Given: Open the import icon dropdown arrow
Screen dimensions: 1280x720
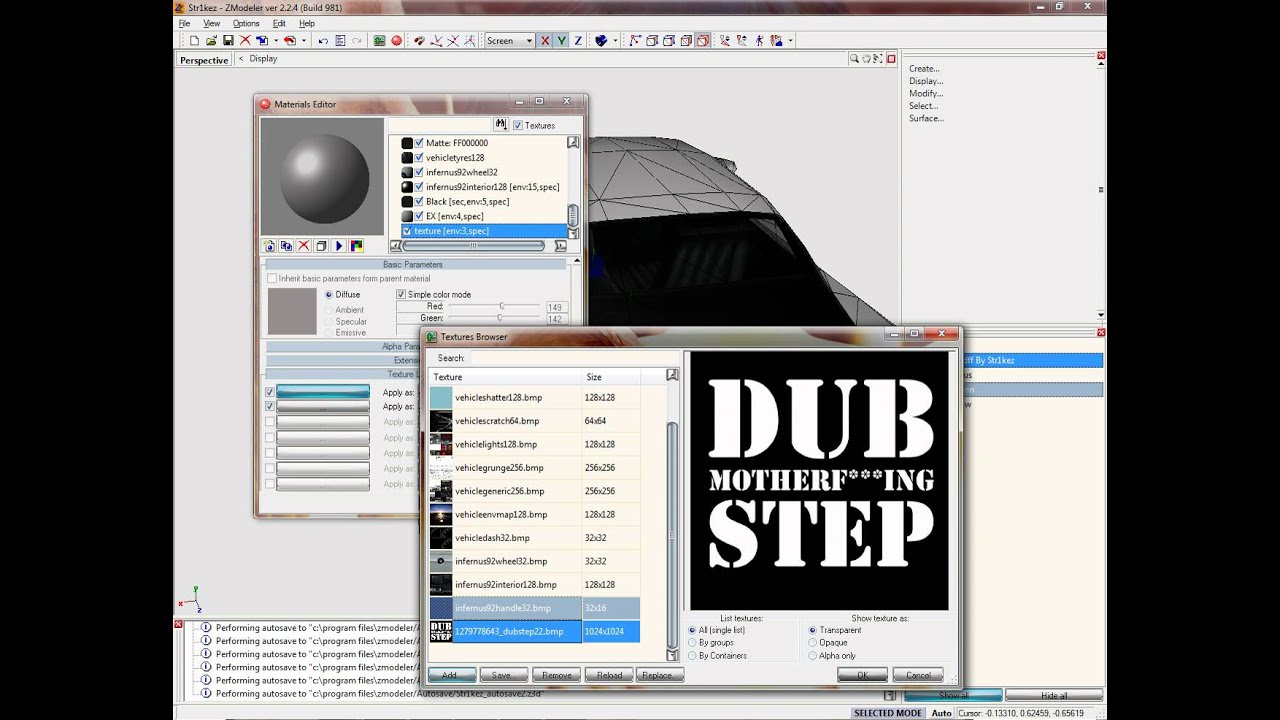Looking at the screenshot, I should 276,40.
